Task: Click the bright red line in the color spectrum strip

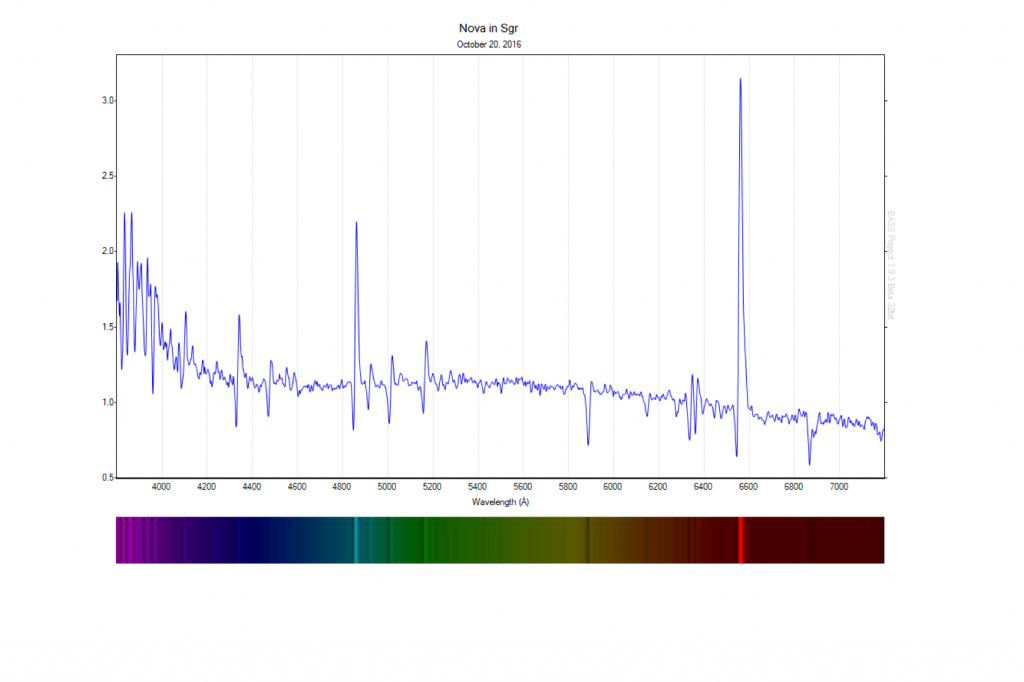Action: pyautogui.click(x=740, y=540)
